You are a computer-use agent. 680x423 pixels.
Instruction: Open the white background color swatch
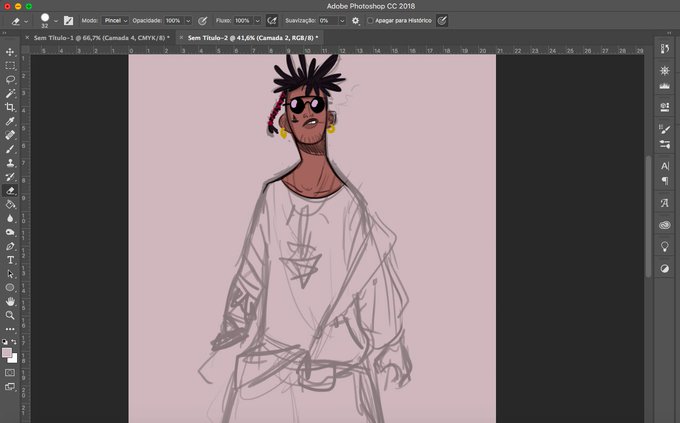(x=14, y=359)
